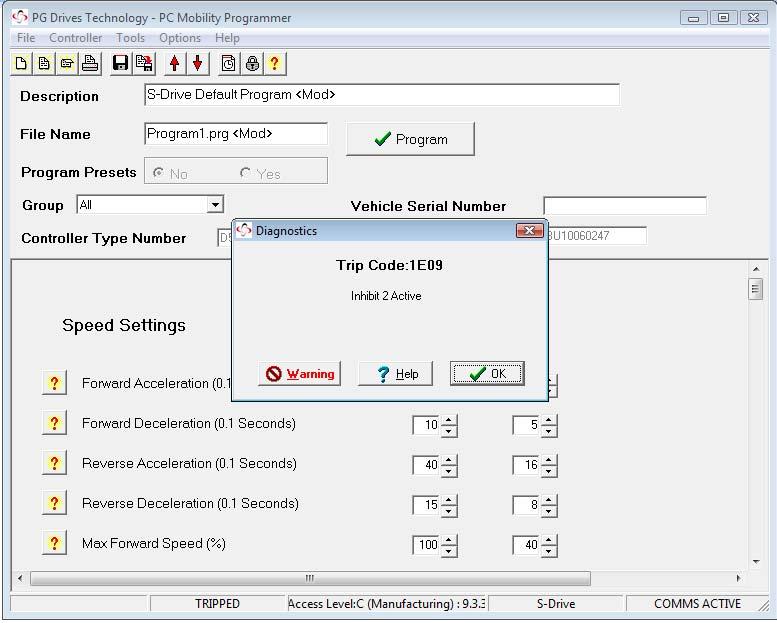Viewport: 777px width, 623px height.
Task: Click the Trip Code:1E09 text
Action: [x=389, y=265]
